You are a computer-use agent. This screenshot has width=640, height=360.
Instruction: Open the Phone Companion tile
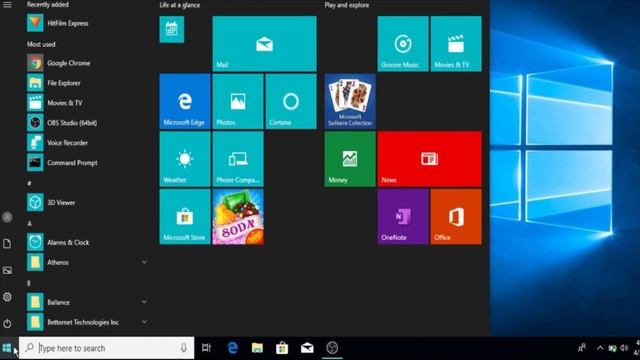click(238, 159)
